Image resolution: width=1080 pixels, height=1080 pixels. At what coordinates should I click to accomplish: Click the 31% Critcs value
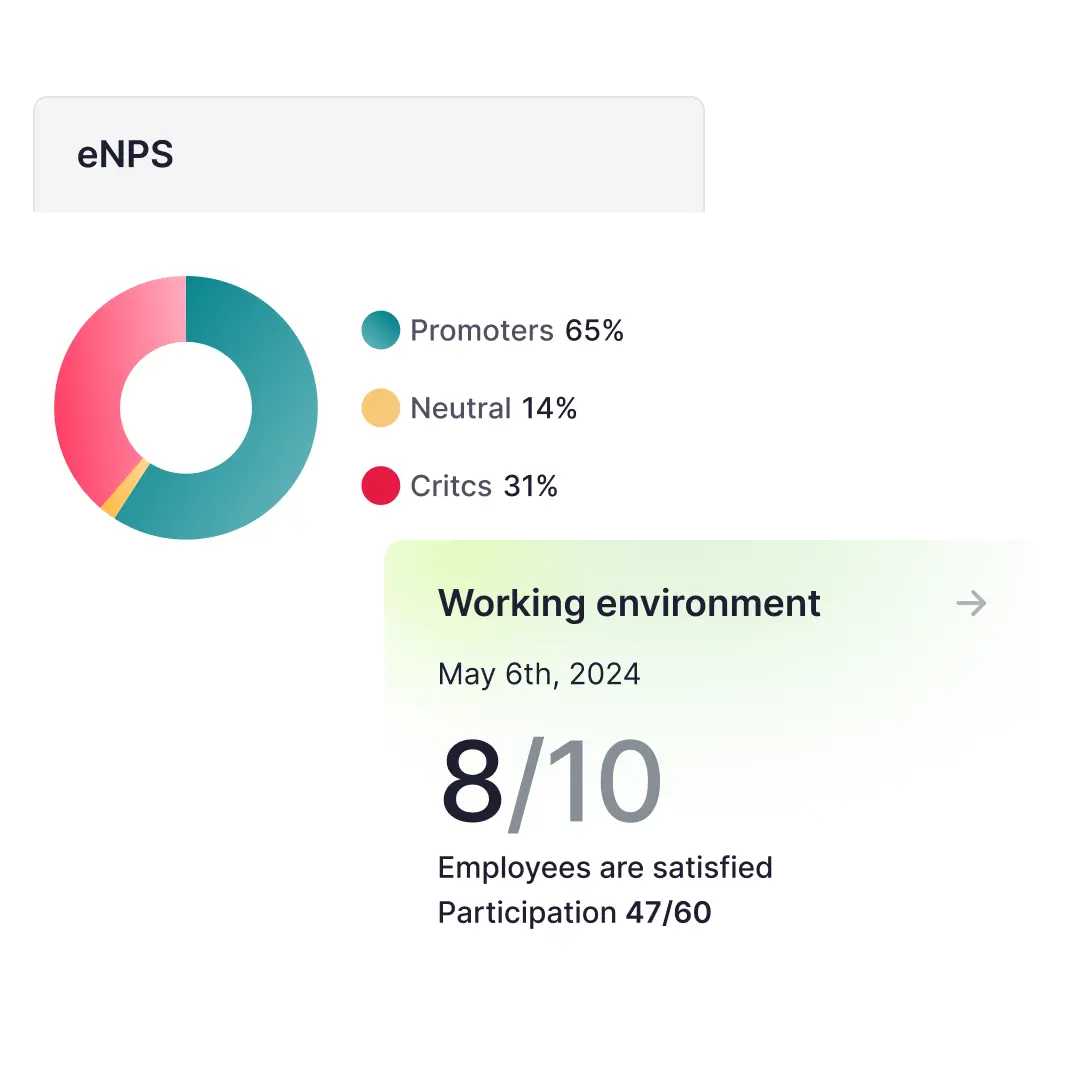(530, 486)
